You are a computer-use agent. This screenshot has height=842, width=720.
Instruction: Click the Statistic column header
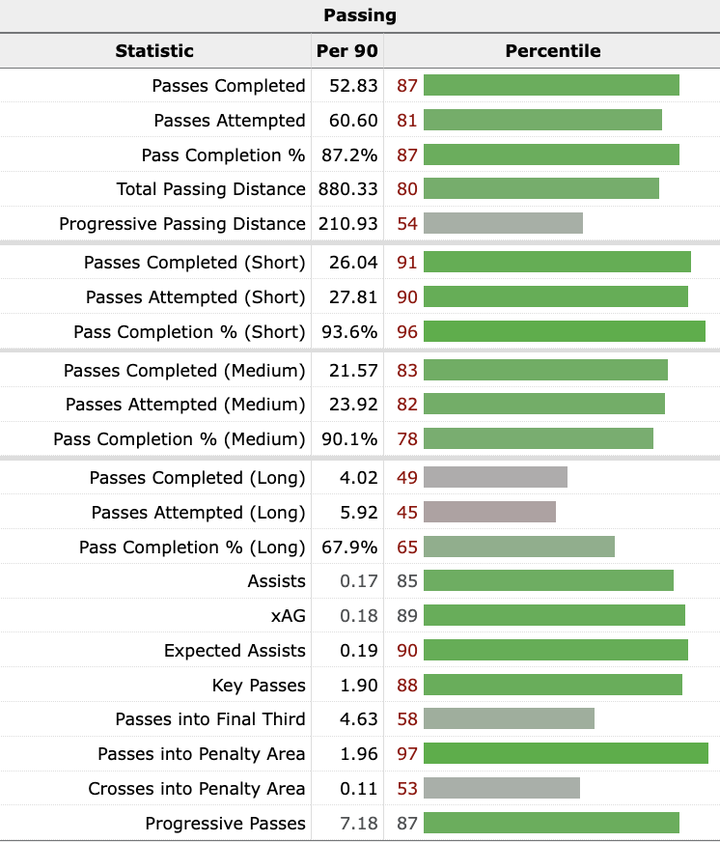[154, 51]
